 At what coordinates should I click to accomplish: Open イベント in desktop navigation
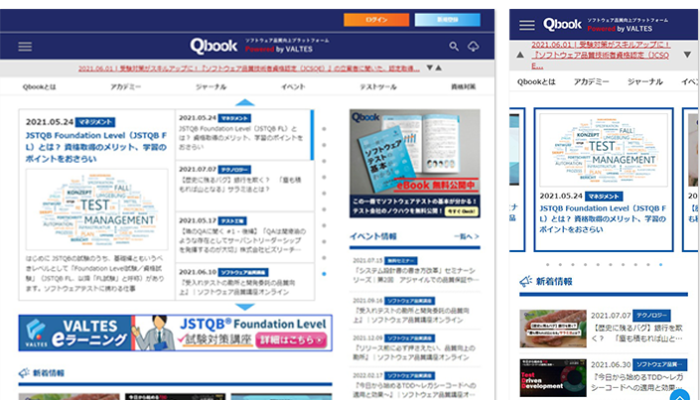click(293, 87)
